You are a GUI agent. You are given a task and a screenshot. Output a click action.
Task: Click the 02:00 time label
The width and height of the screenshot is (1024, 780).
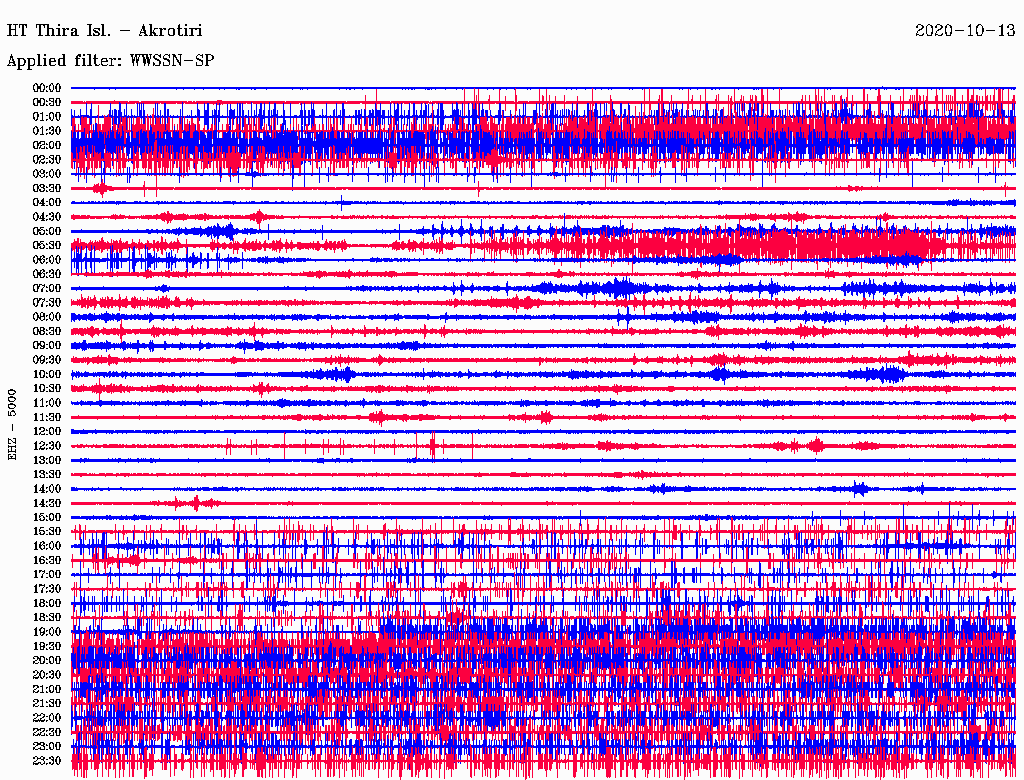click(47, 146)
